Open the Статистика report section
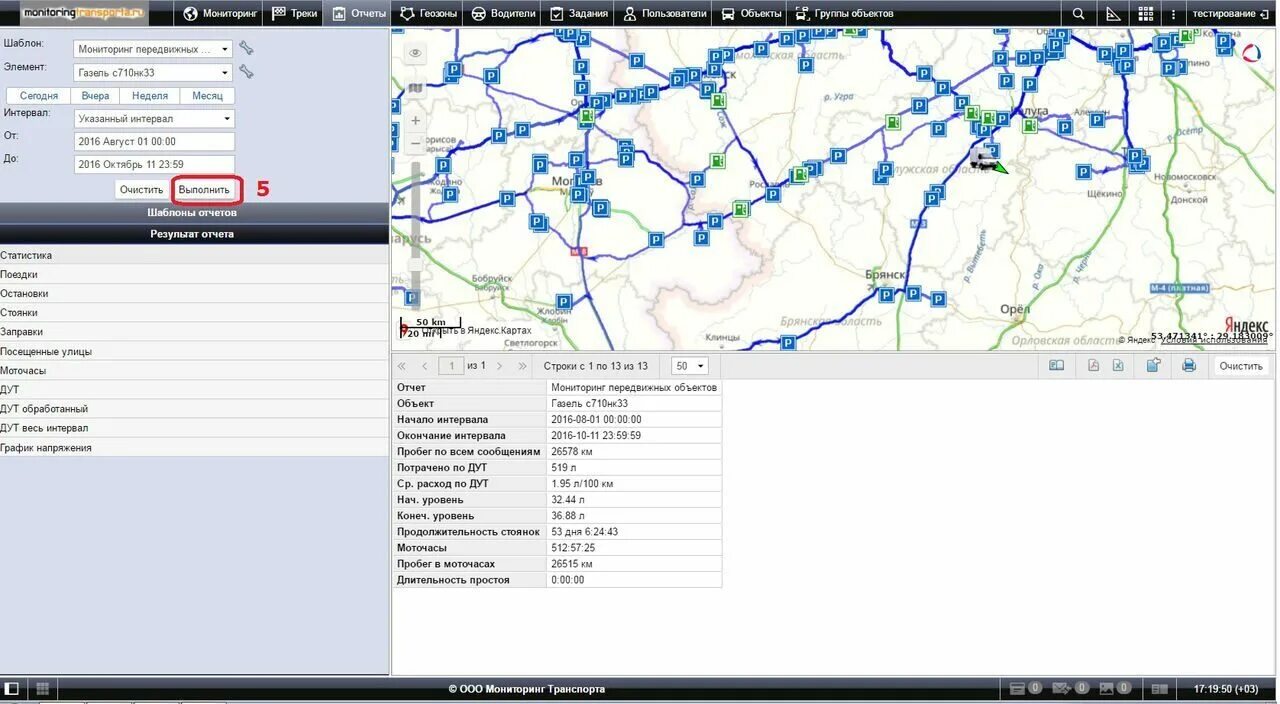This screenshot has height=704, width=1280. point(194,255)
